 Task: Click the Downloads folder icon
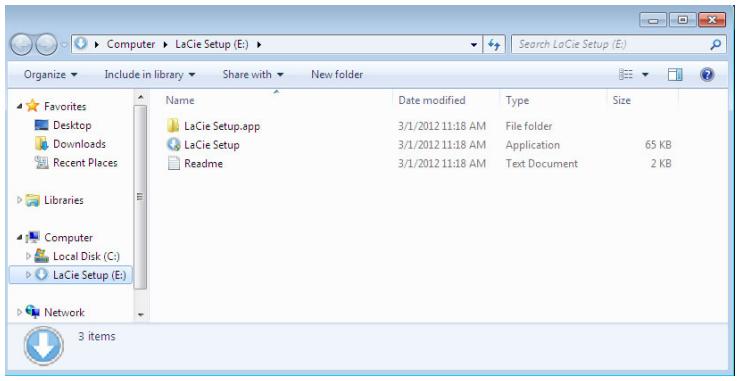coord(42,144)
